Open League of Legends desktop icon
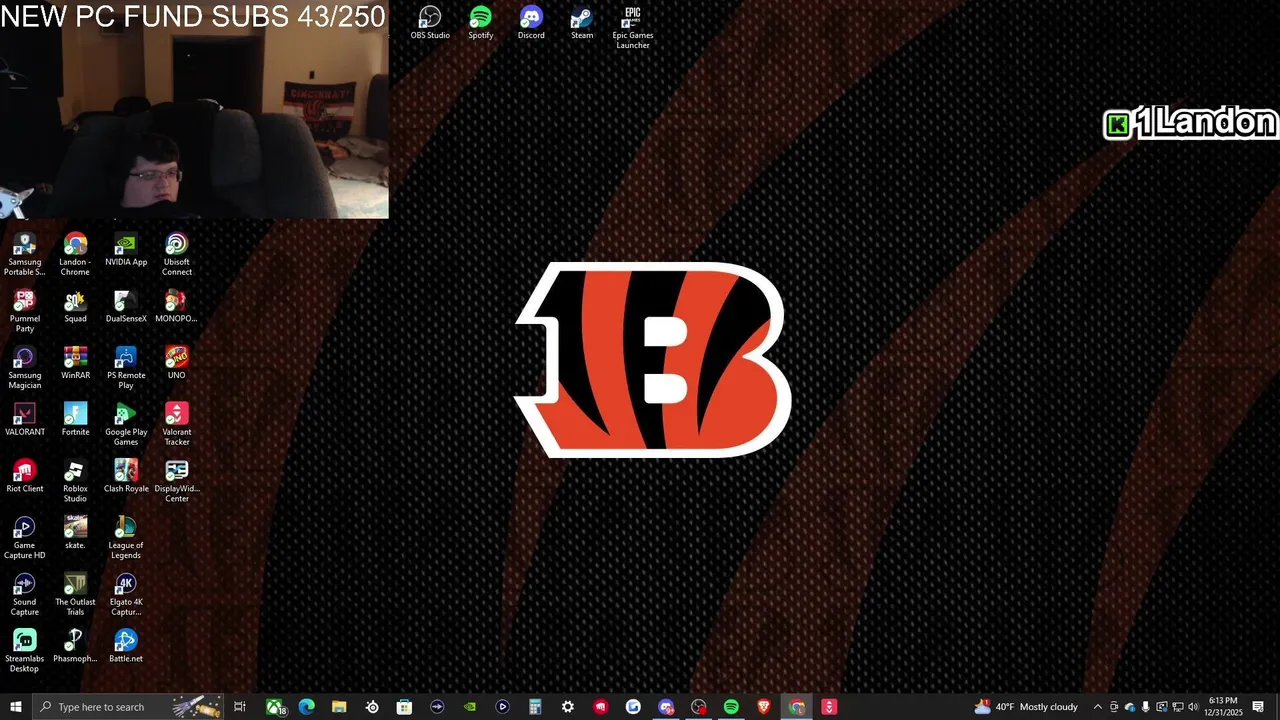 (x=126, y=538)
